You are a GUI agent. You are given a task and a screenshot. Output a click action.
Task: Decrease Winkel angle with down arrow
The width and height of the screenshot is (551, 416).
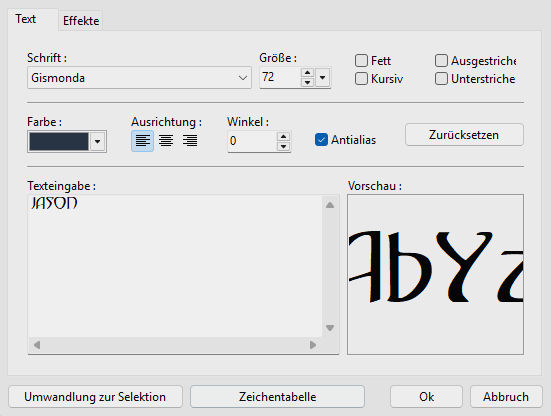pos(283,146)
